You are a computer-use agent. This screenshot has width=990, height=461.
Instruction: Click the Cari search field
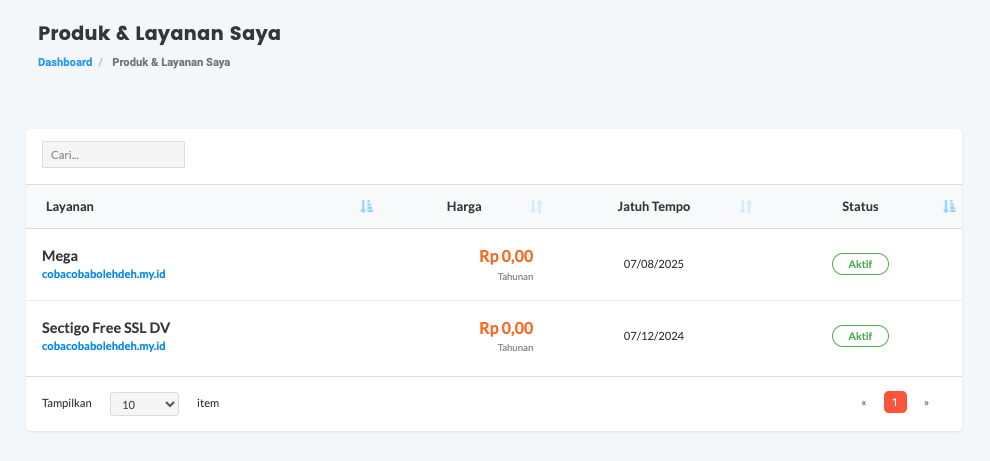click(113, 155)
